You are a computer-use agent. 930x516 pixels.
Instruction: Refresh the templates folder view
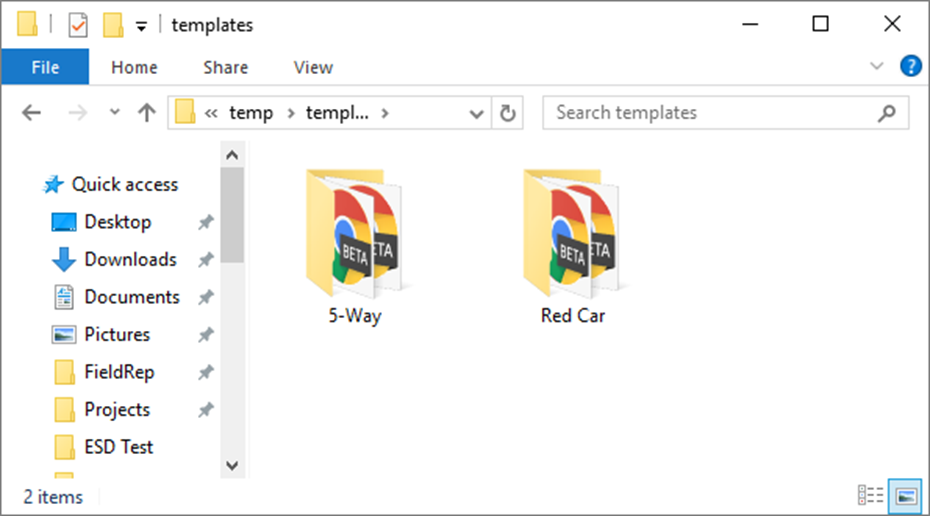pyautogui.click(x=508, y=113)
